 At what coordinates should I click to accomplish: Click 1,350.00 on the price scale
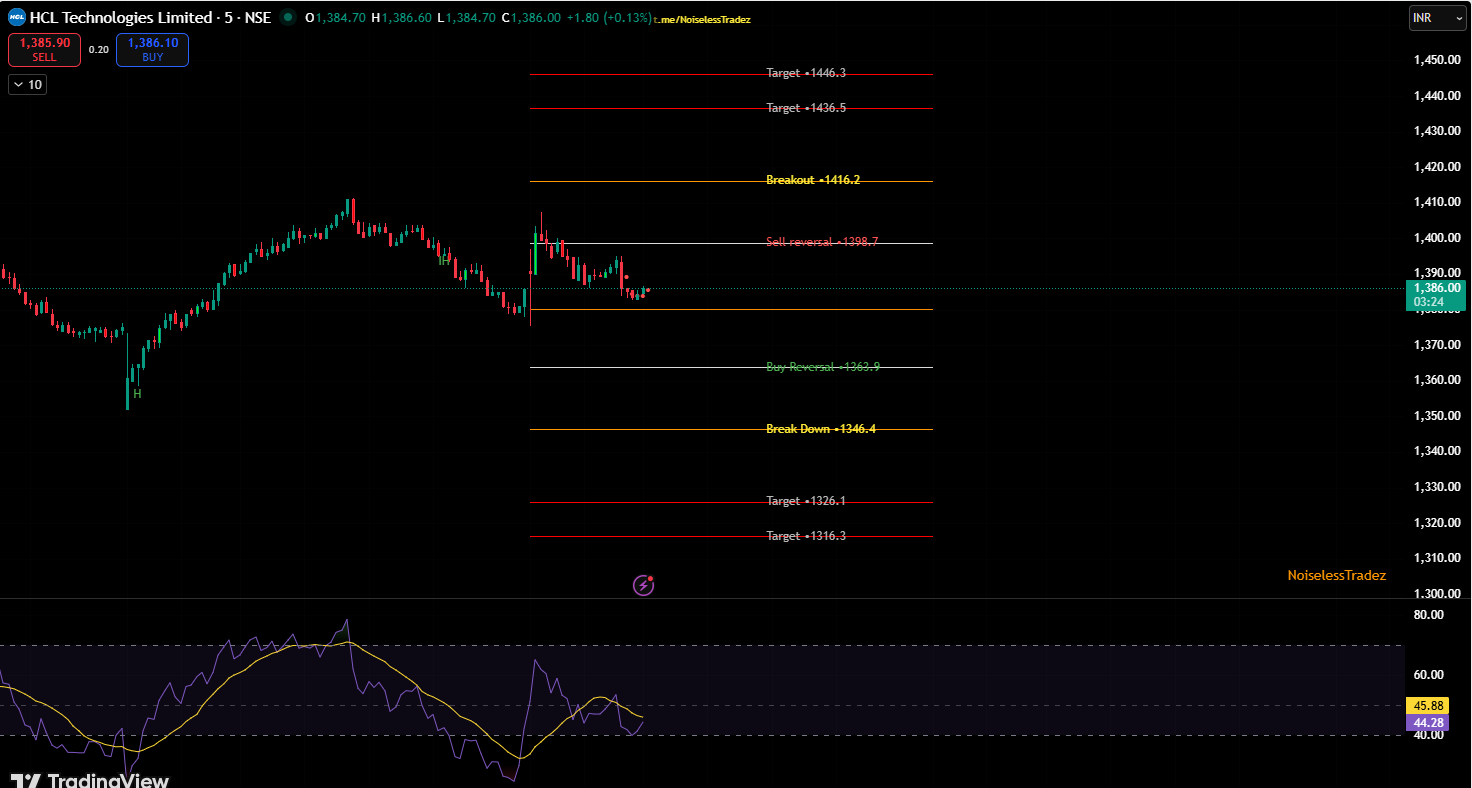[1436, 416]
